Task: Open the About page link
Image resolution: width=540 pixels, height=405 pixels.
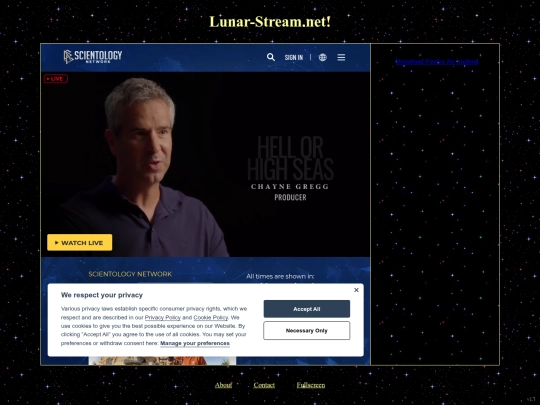Action: [x=224, y=385]
